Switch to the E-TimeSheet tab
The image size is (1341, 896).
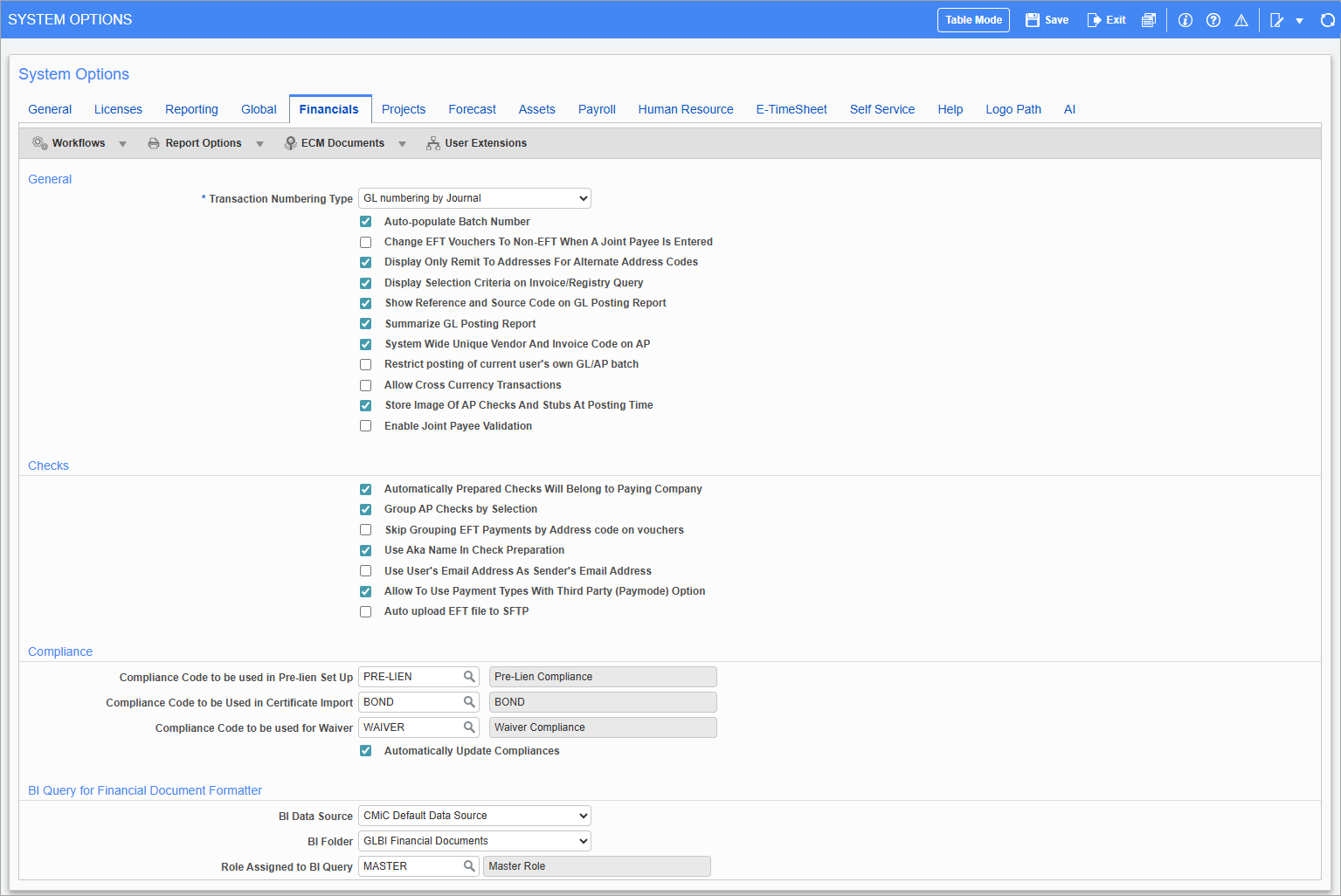(791, 109)
